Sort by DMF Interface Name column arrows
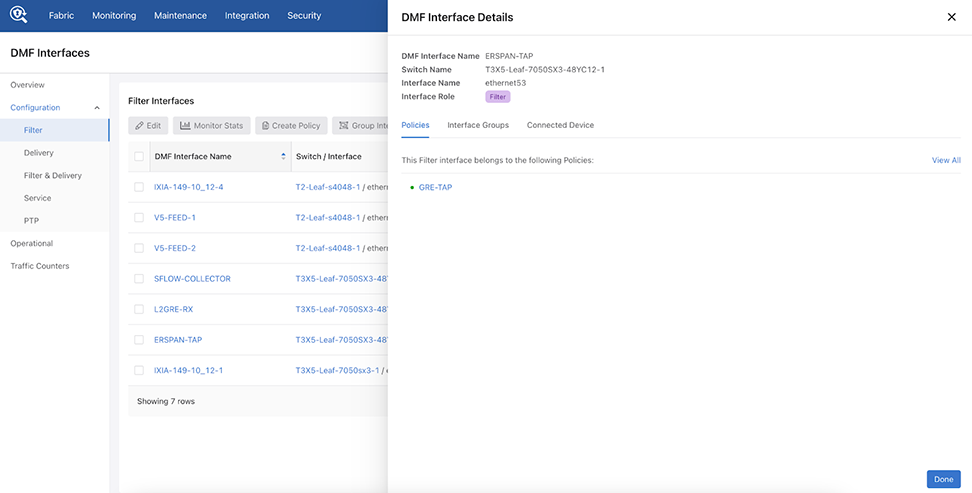The height and width of the screenshot is (493, 972). (x=283, y=157)
